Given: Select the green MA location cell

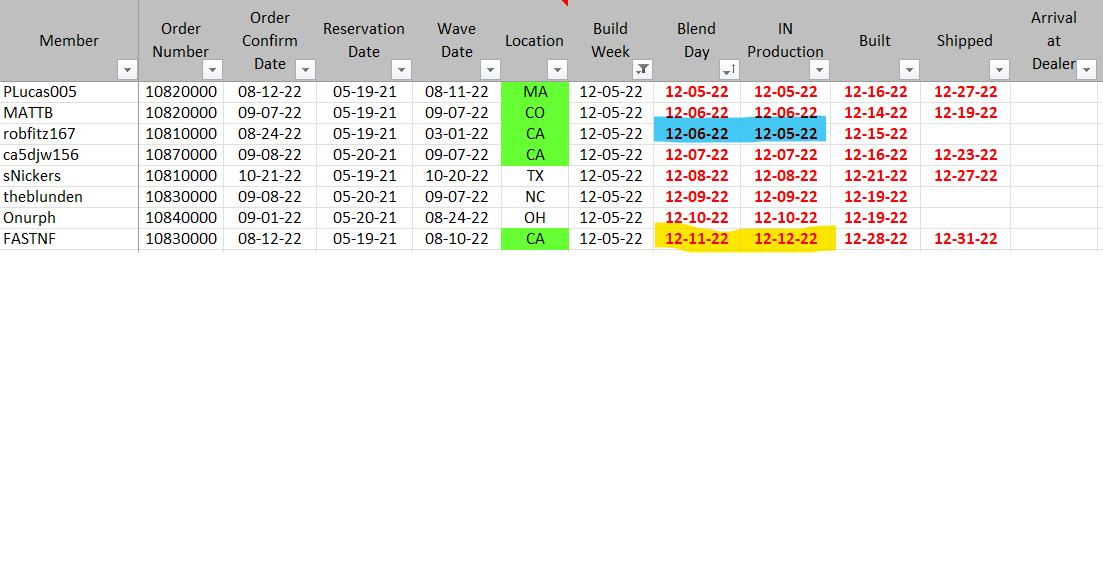Looking at the screenshot, I should click(535, 92).
